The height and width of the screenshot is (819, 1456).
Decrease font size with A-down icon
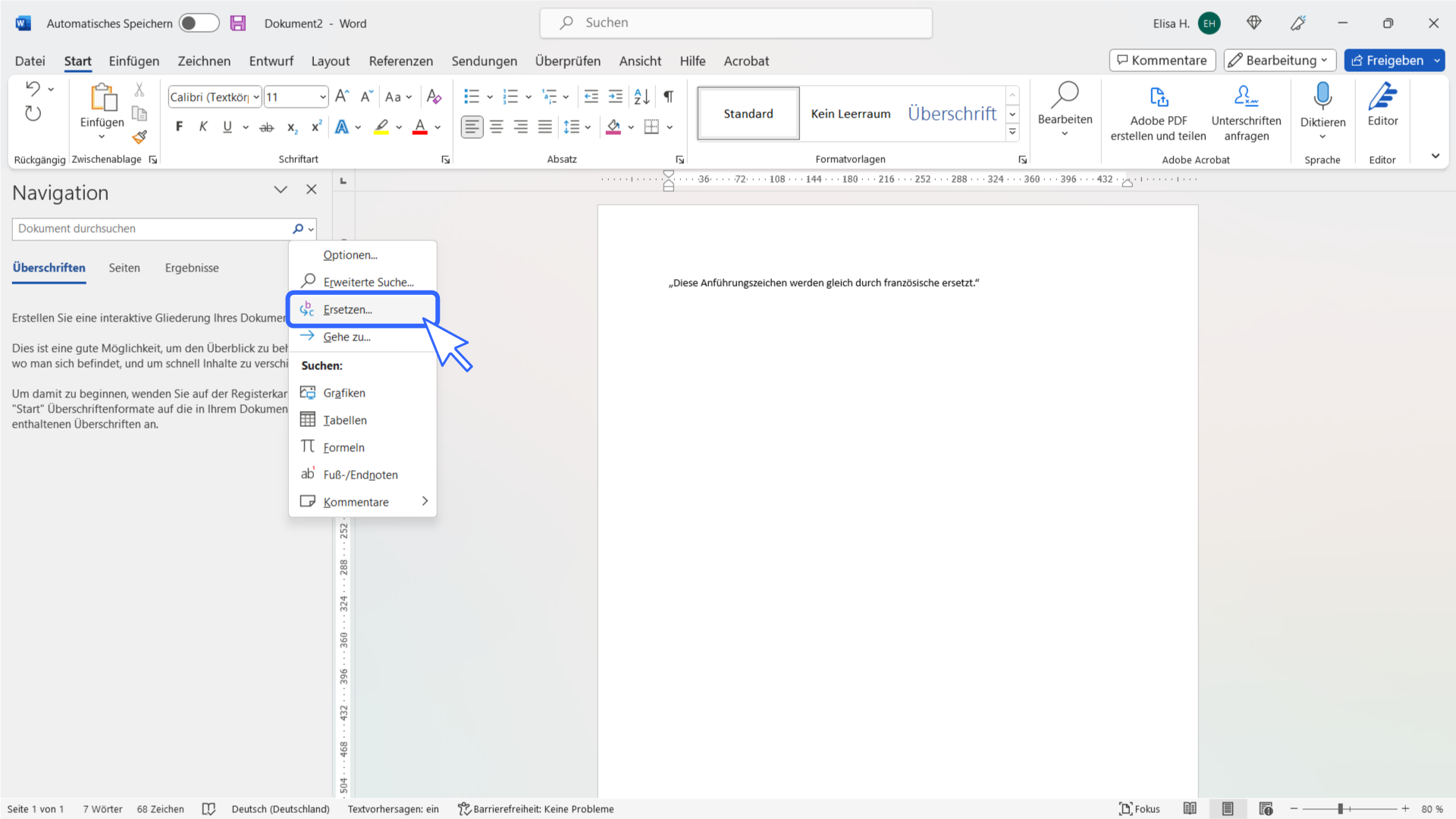366,96
